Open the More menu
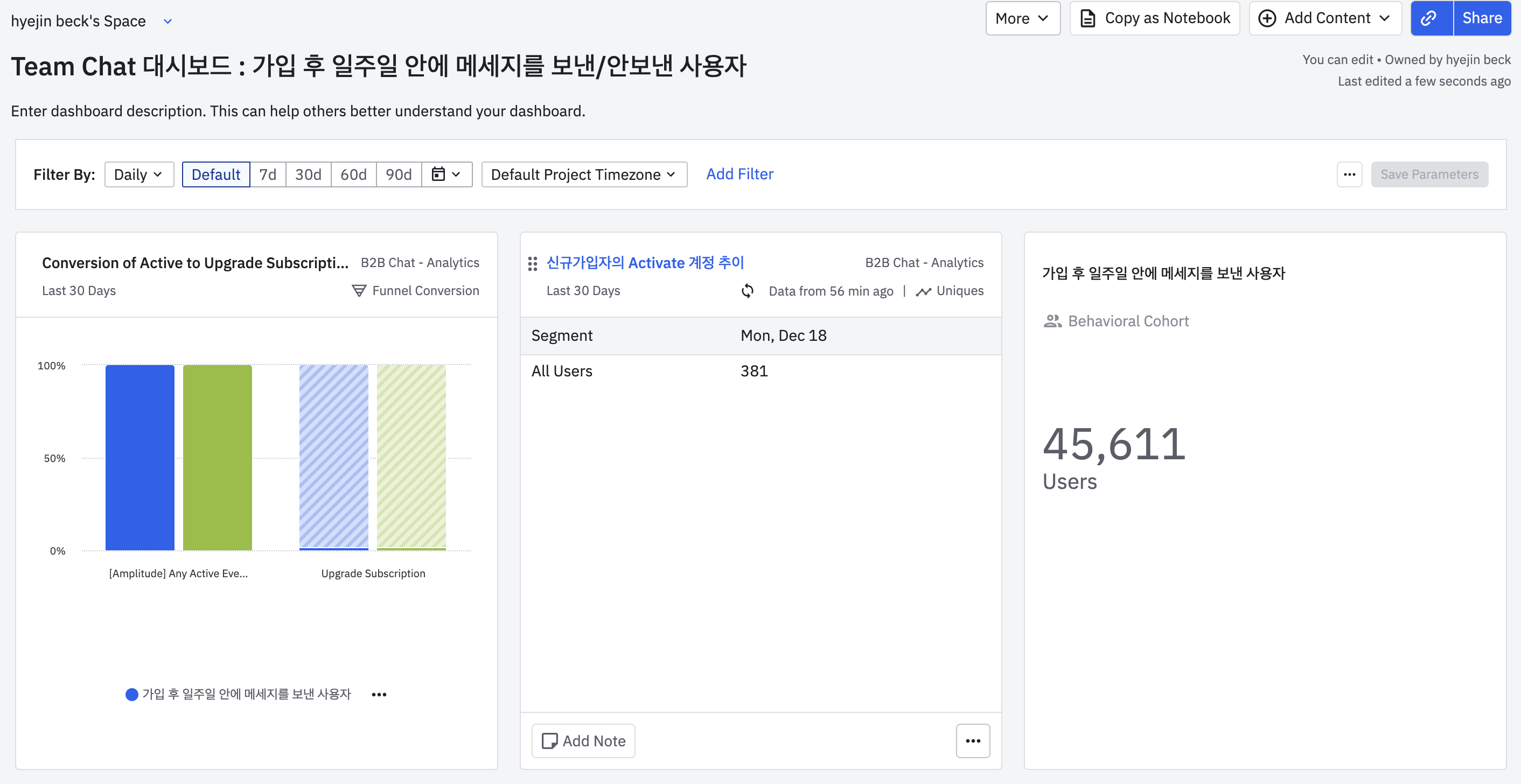 pyautogui.click(x=1022, y=18)
